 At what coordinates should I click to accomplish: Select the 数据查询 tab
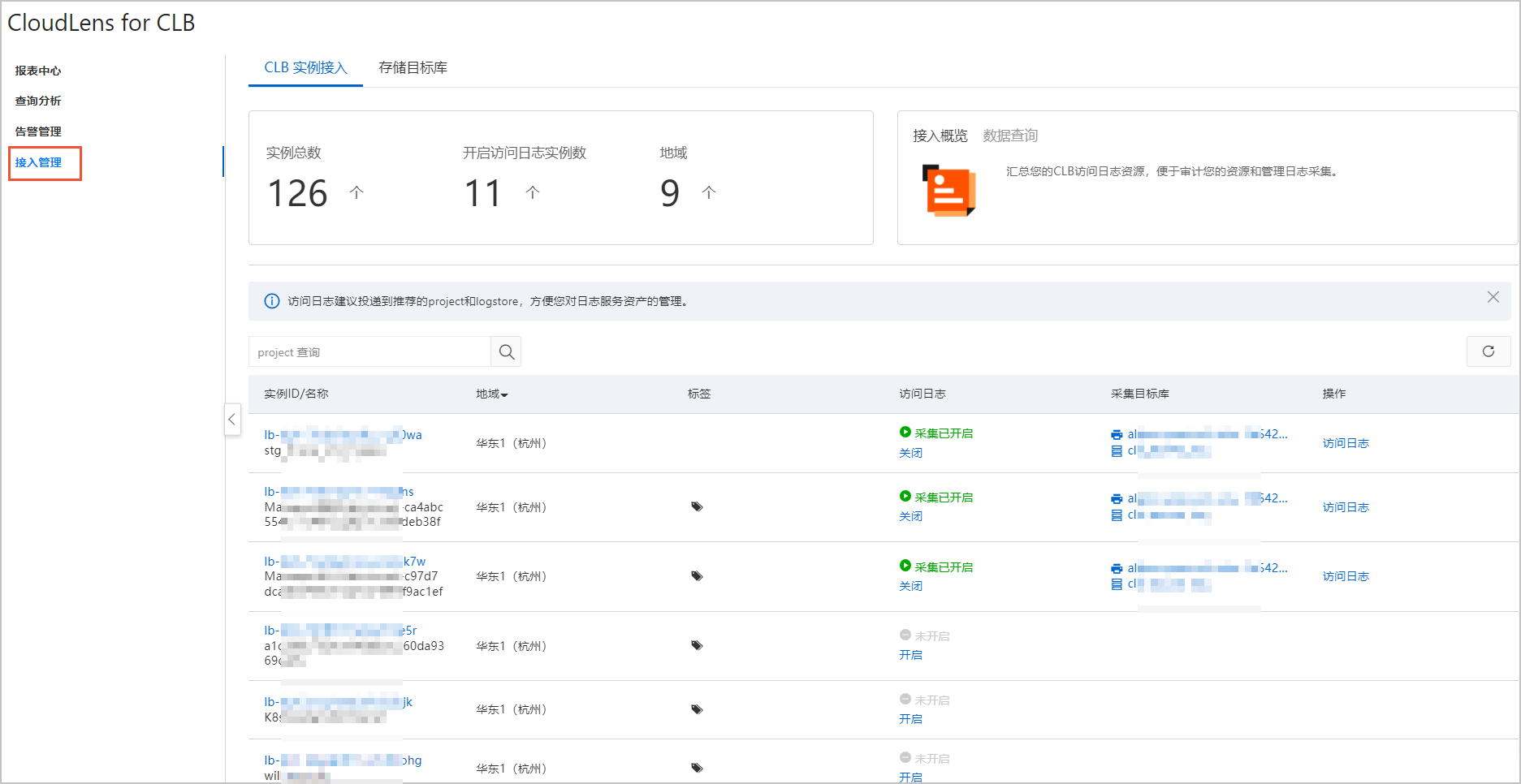[1010, 136]
